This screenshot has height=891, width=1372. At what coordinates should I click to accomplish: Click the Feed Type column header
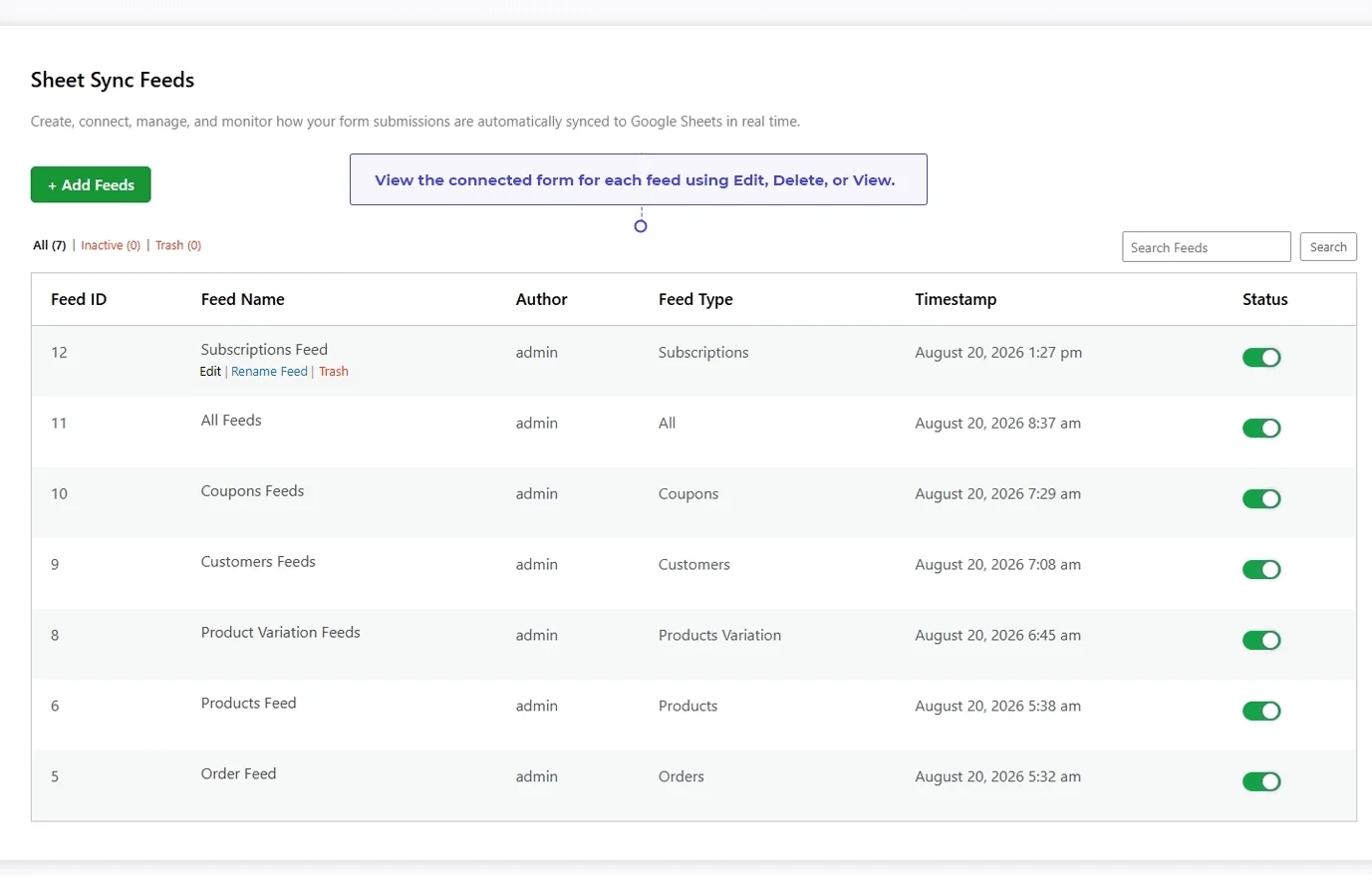tap(695, 299)
